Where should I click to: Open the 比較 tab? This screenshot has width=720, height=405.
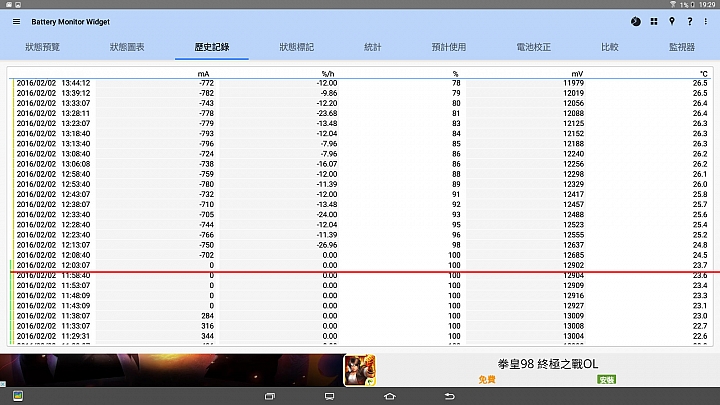(610, 47)
